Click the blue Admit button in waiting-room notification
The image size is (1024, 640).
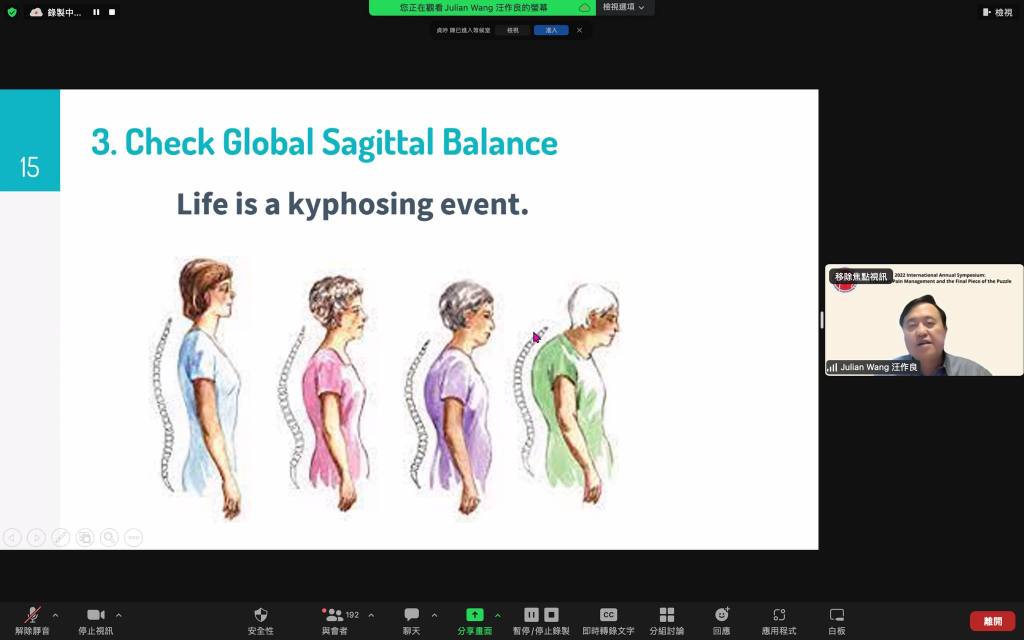tap(550, 30)
